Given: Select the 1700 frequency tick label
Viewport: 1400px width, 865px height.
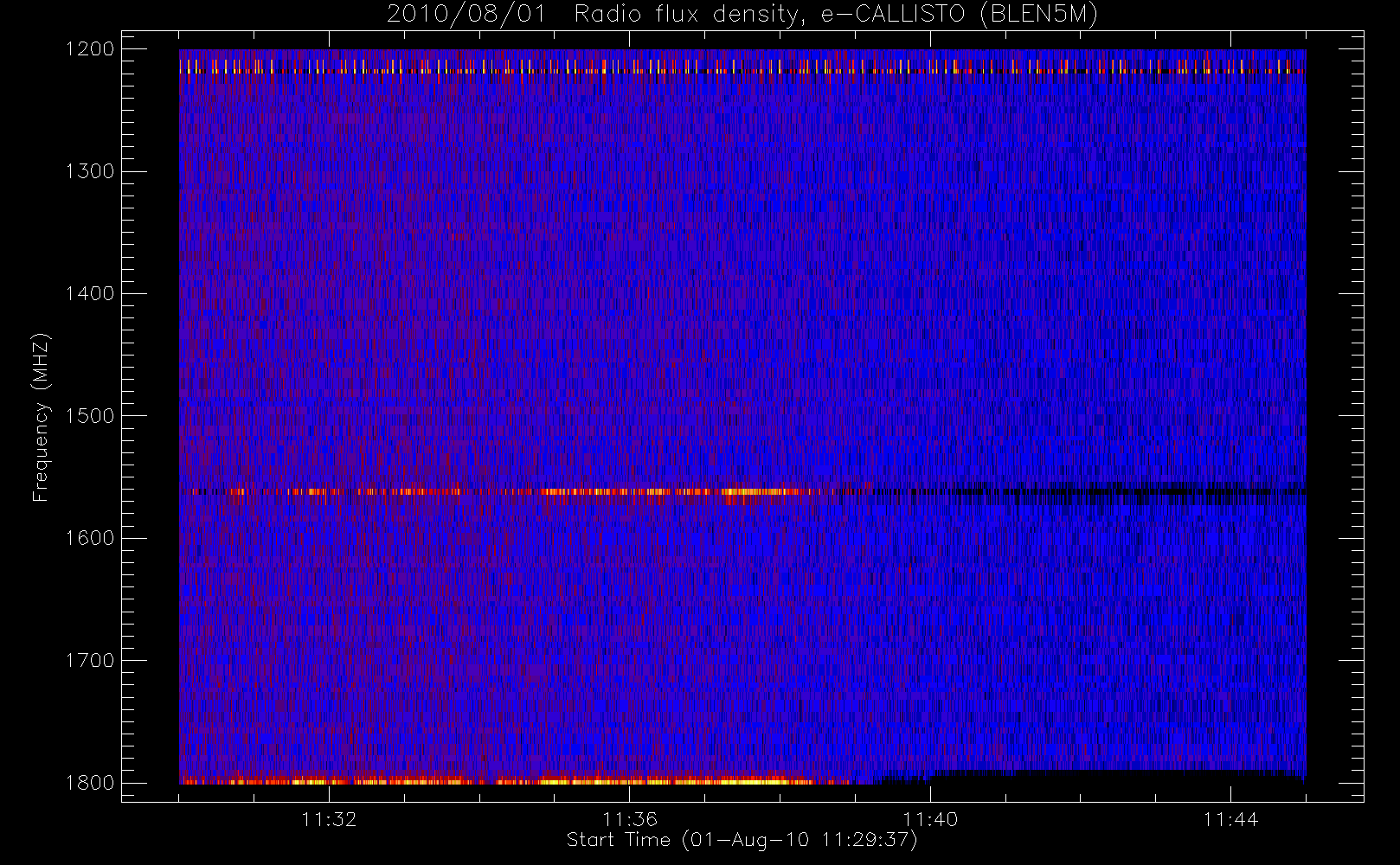Looking at the screenshot, I should pos(90,660).
